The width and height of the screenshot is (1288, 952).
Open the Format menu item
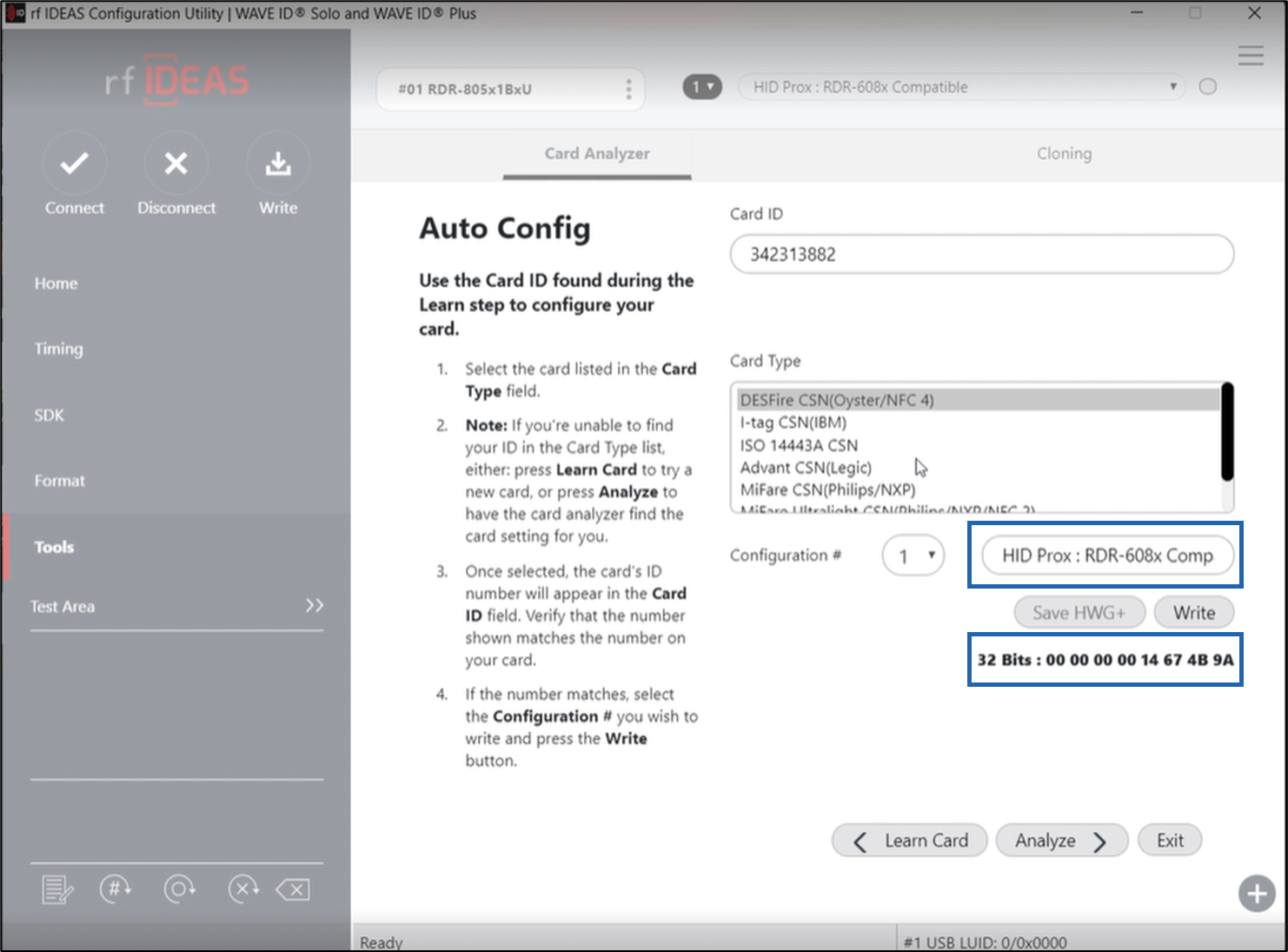[x=60, y=481]
